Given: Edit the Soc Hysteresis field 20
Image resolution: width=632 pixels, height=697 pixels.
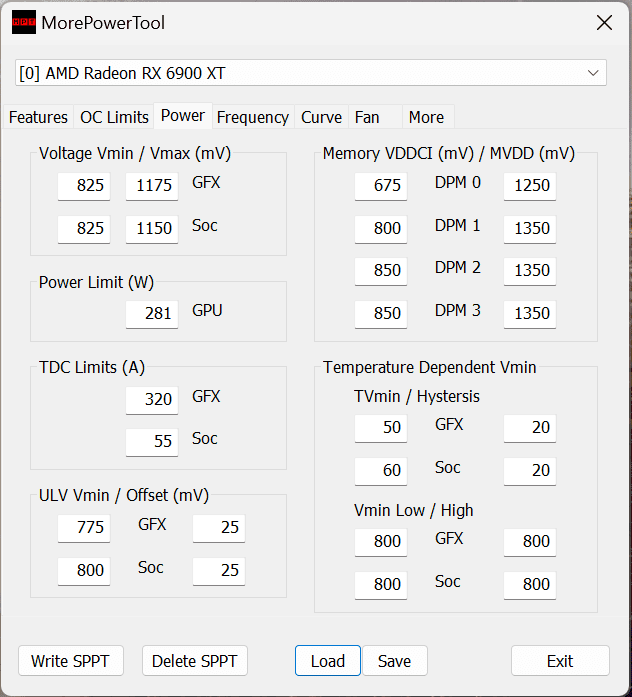Looking at the screenshot, I should [530, 471].
